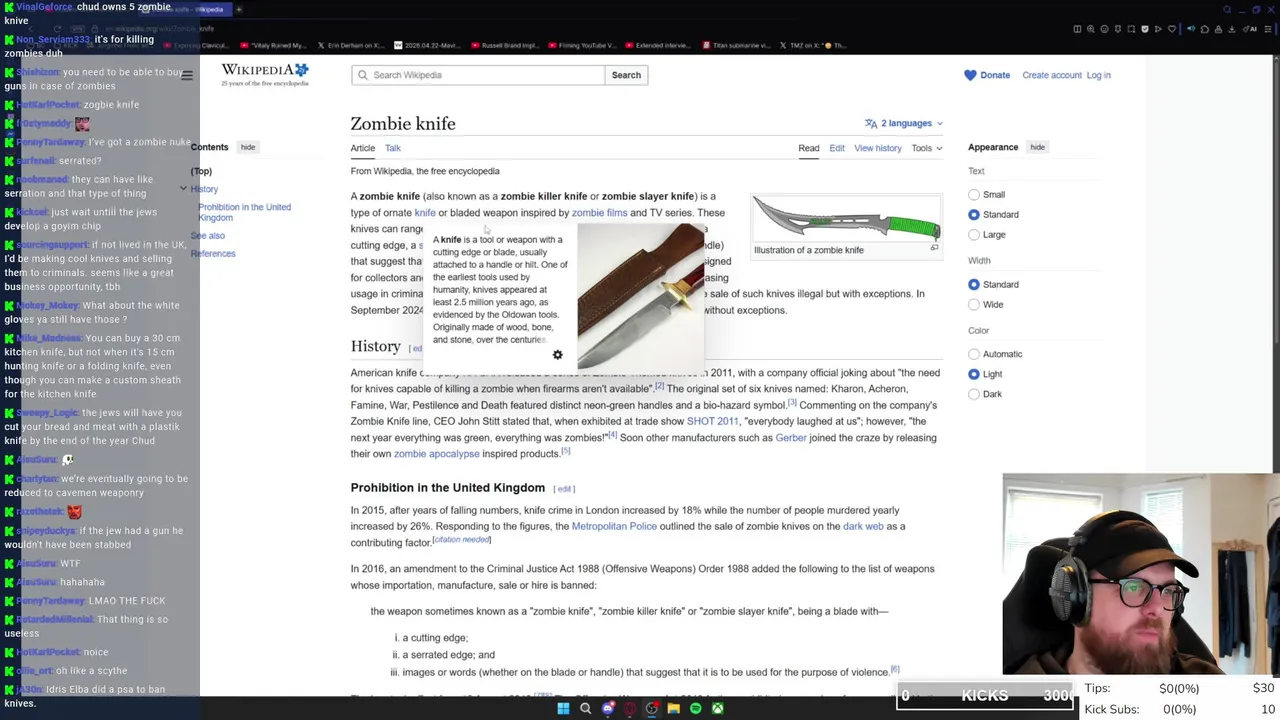The image size is (1280, 720).
Task: Switch to the Talk tab
Action: point(393,148)
